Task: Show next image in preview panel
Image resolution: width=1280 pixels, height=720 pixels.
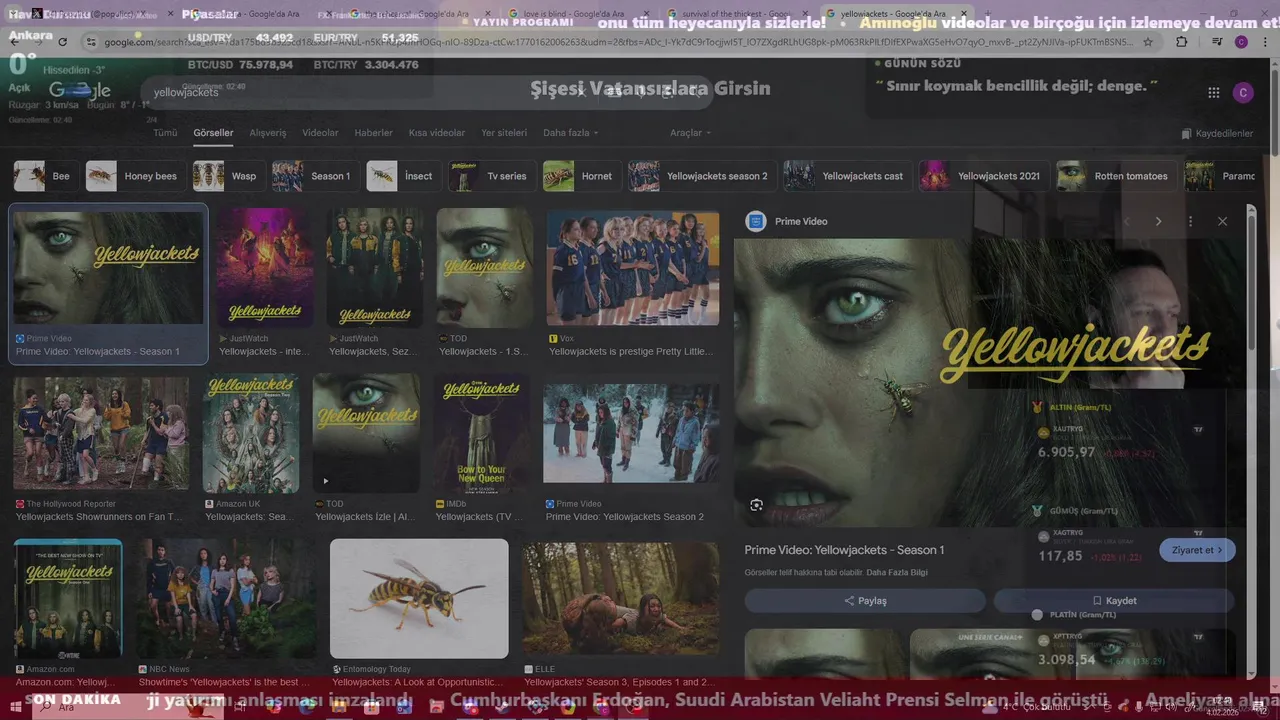Action: [1158, 221]
